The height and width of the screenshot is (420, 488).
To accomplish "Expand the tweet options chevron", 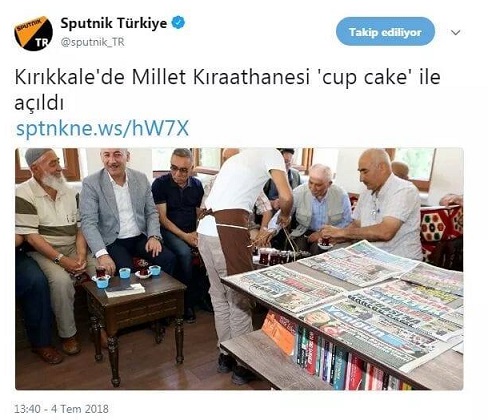I will (x=455, y=32).
